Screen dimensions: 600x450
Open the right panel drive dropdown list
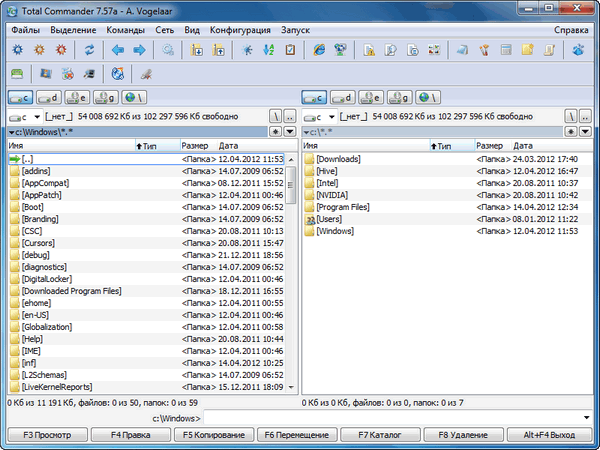(323, 118)
